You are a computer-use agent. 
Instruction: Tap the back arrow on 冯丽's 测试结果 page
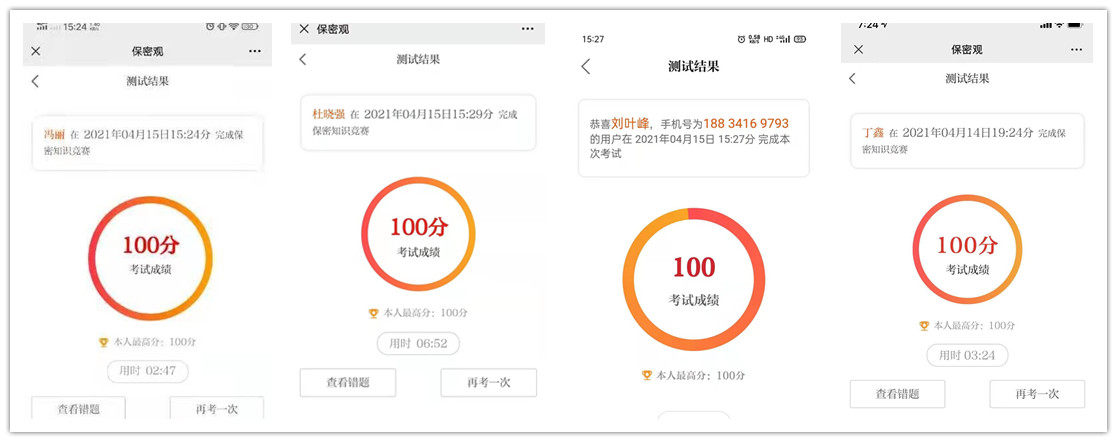point(36,81)
